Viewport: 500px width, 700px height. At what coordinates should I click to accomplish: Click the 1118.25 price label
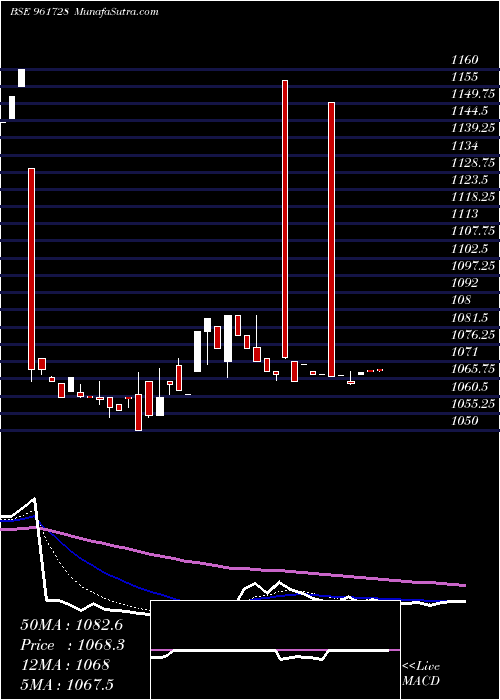point(473,197)
